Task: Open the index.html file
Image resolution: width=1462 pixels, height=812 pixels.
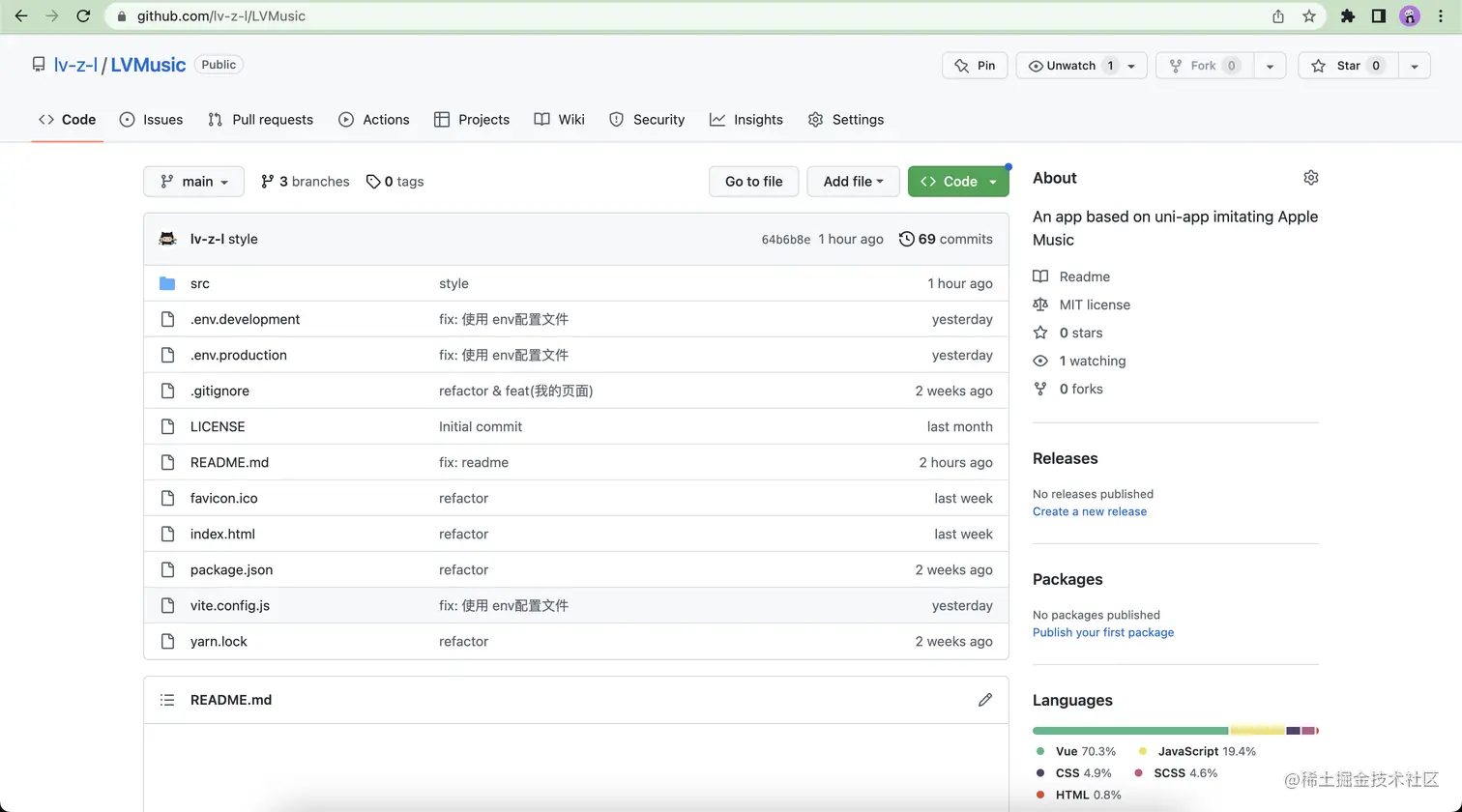Action: point(222,534)
